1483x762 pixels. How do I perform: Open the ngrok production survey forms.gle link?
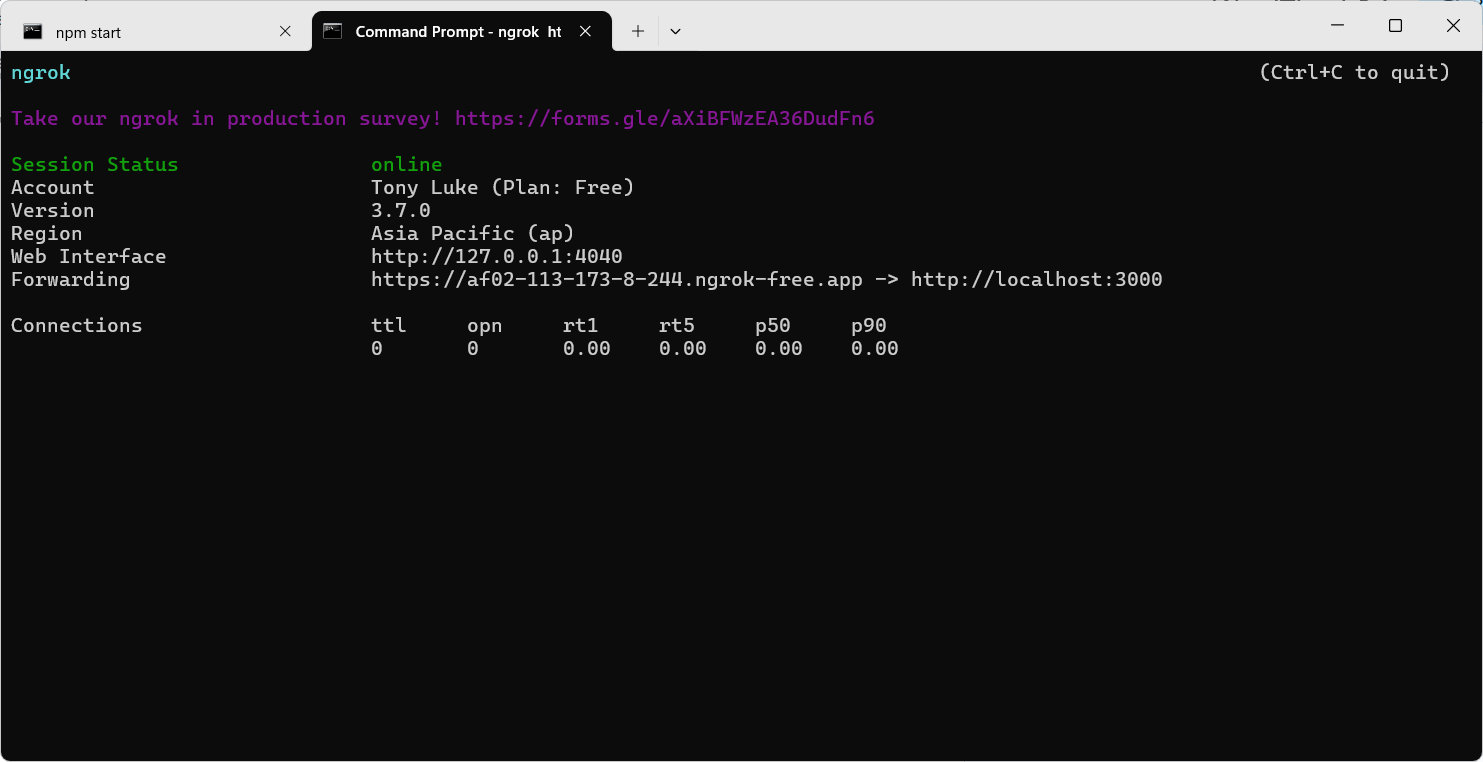(x=665, y=119)
